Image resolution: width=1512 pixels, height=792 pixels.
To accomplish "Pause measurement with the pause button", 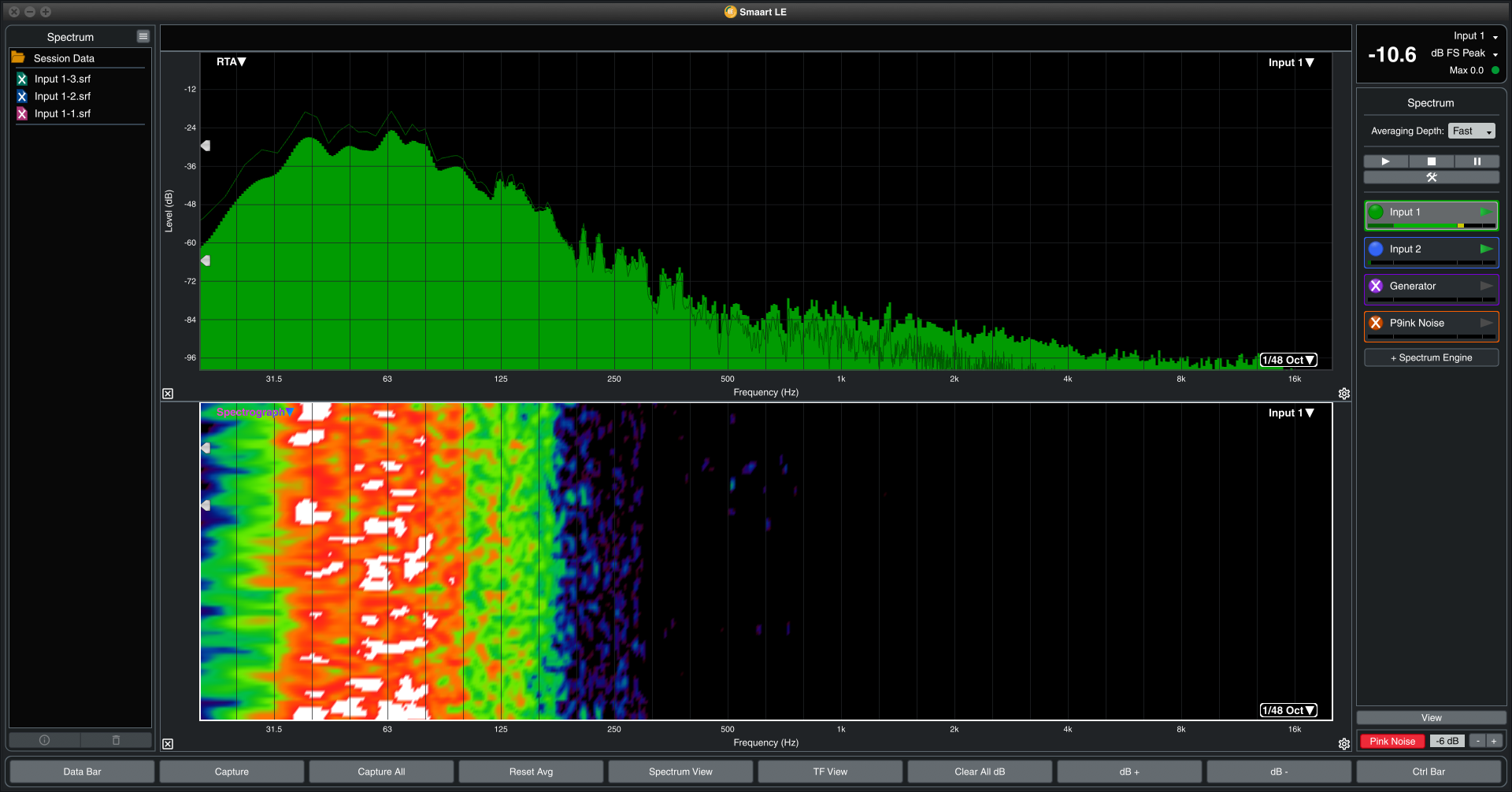I will 1477,161.
